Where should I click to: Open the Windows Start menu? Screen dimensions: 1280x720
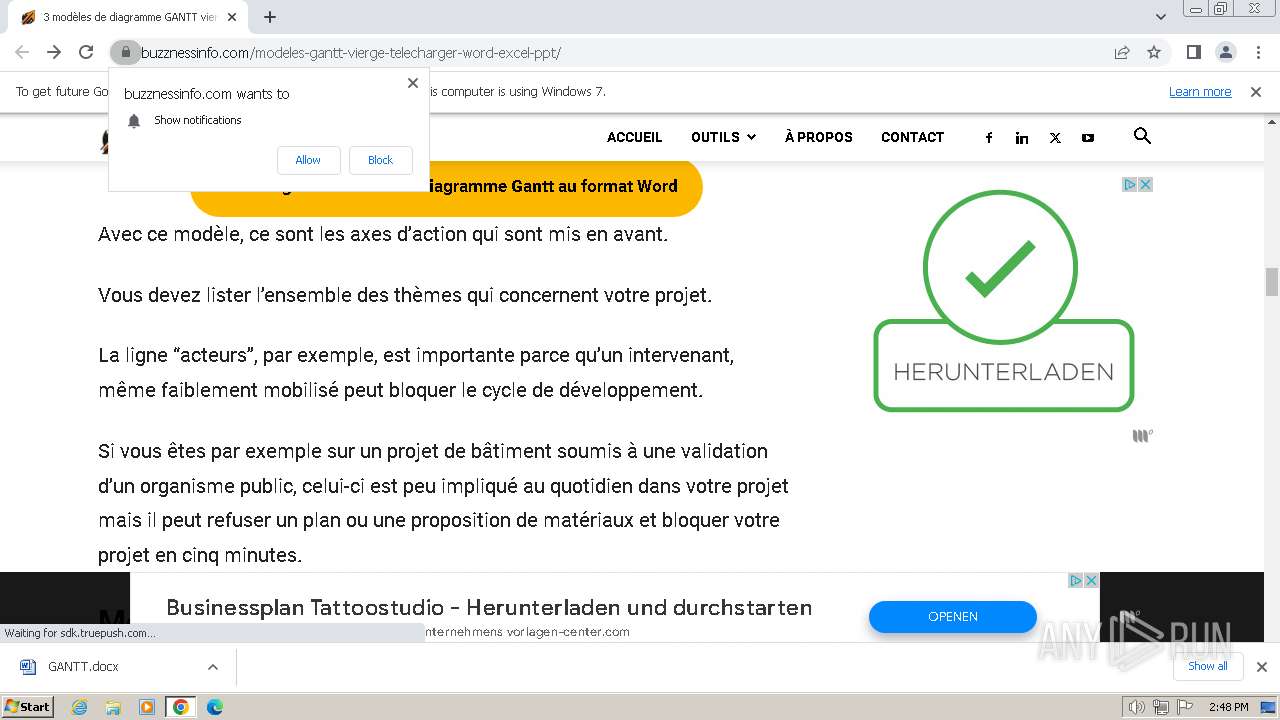(x=28, y=707)
